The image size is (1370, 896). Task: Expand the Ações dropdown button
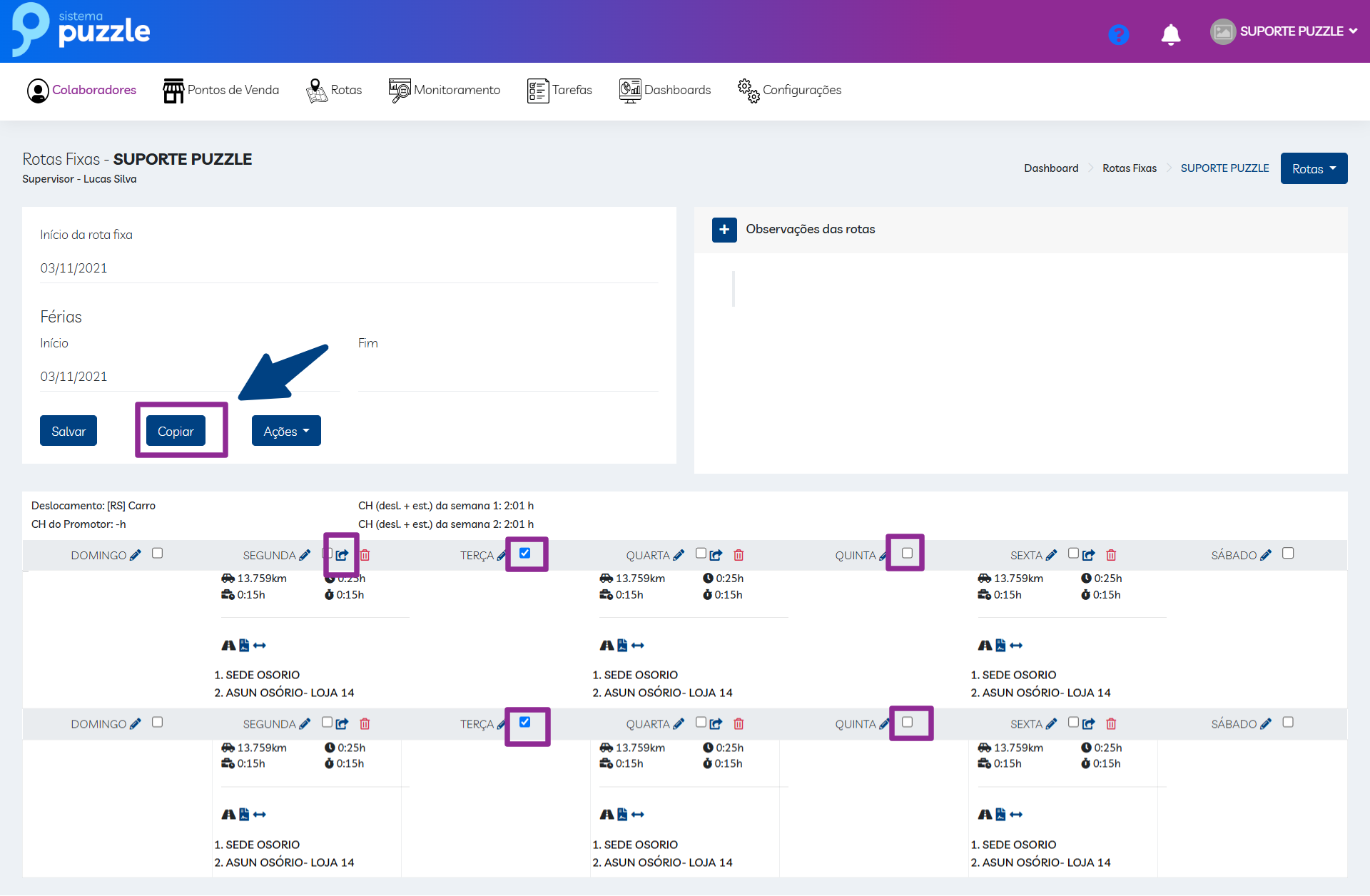pyautogui.click(x=286, y=431)
